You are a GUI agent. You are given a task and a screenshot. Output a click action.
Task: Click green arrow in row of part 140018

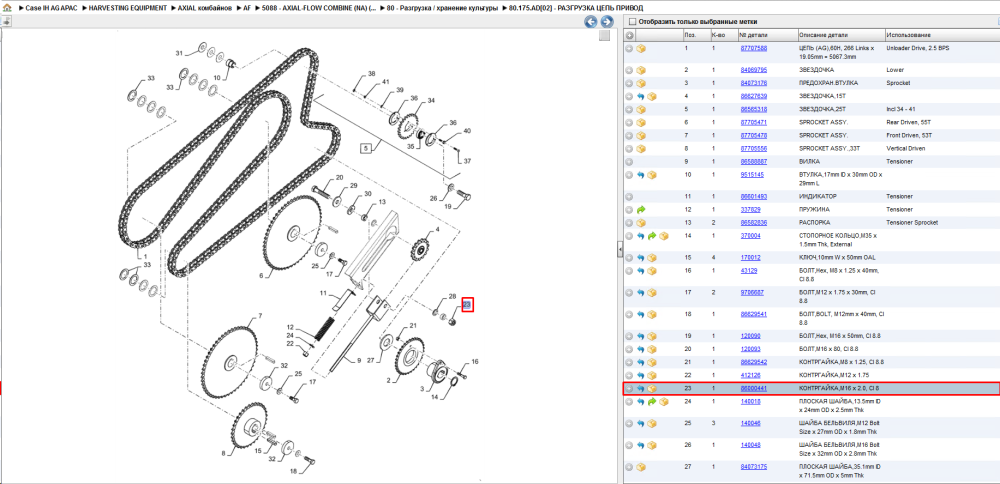pyautogui.click(x=652, y=402)
